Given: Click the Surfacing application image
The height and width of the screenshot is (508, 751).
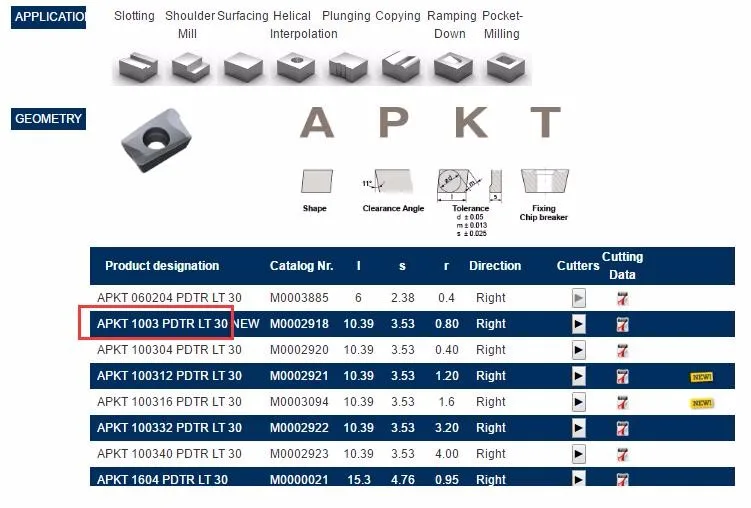Looking at the screenshot, I should pos(243,67).
